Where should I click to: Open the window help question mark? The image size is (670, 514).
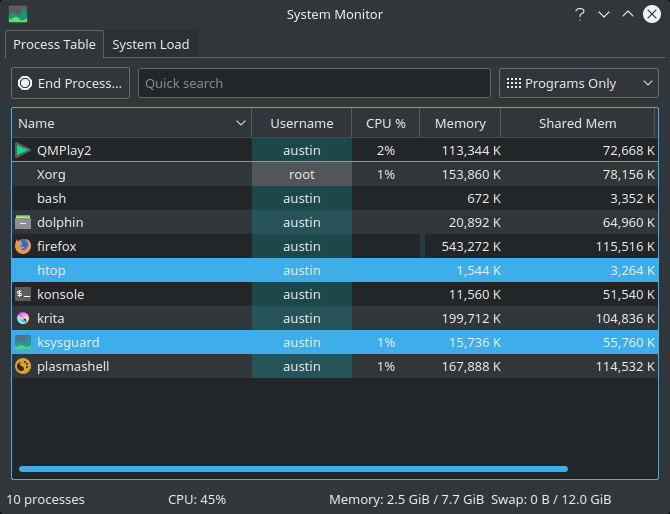click(x=580, y=14)
